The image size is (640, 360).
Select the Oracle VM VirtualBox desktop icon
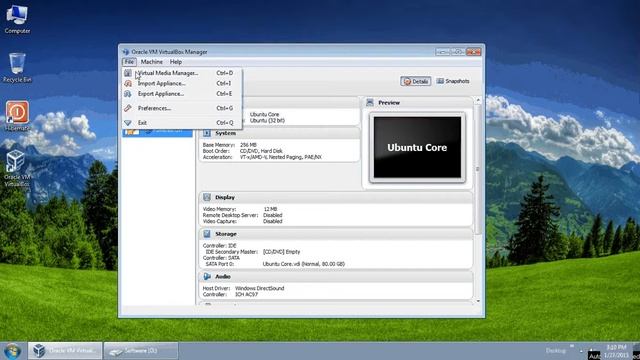[x=17, y=169]
